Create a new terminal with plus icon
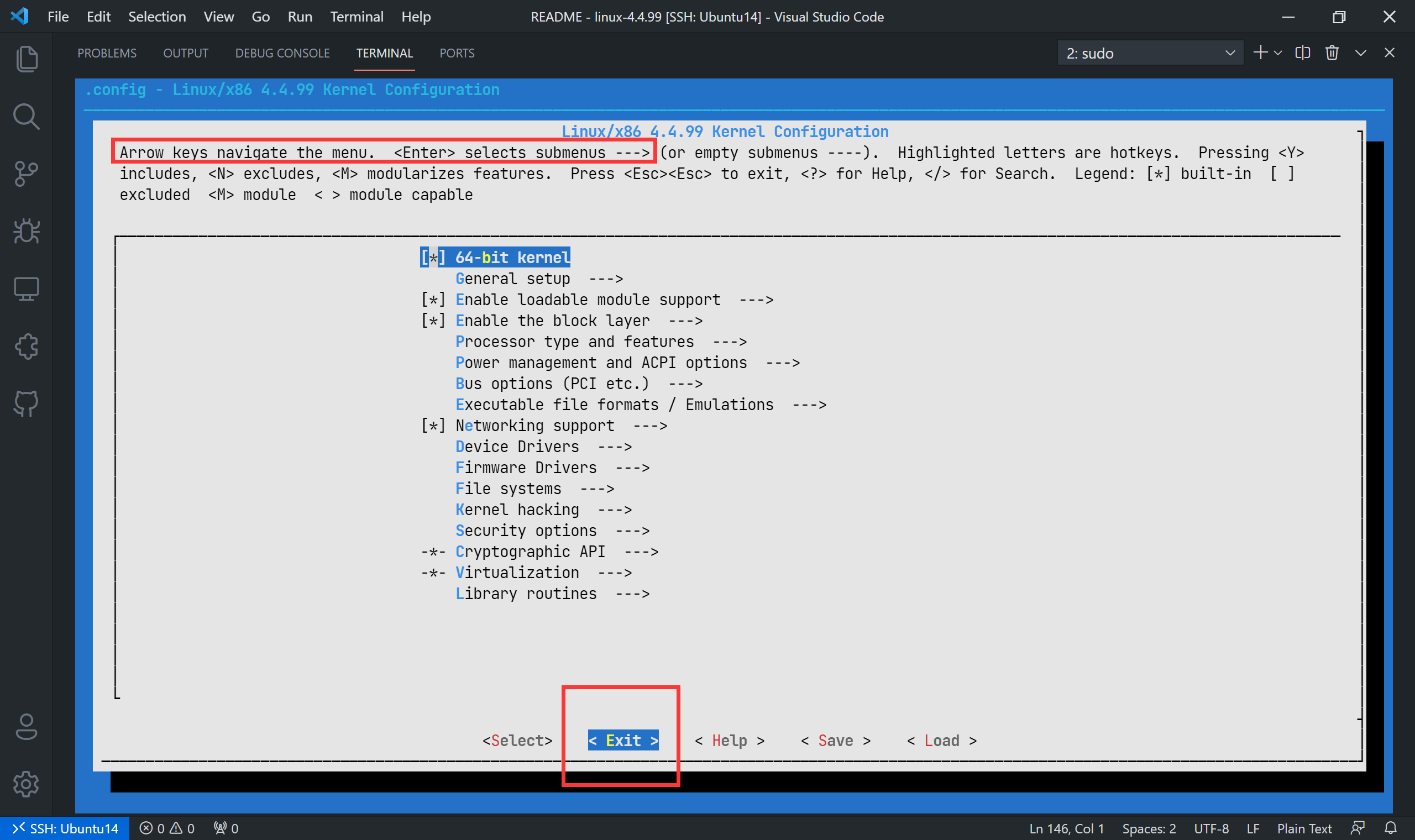The width and height of the screenshot is (1415, 840). (1260, 53)
